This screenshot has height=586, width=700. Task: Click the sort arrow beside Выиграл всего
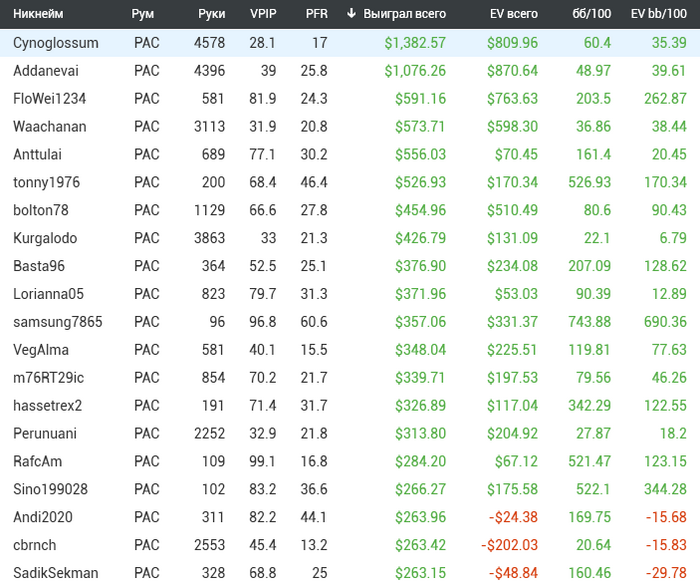(351, 14)
